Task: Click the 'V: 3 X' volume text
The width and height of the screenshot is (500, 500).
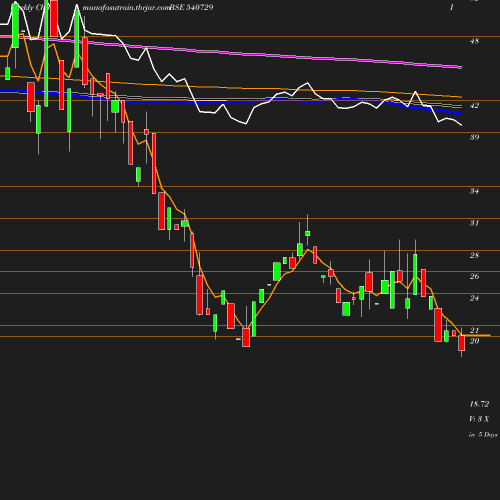Action: [x=479, y=419]
